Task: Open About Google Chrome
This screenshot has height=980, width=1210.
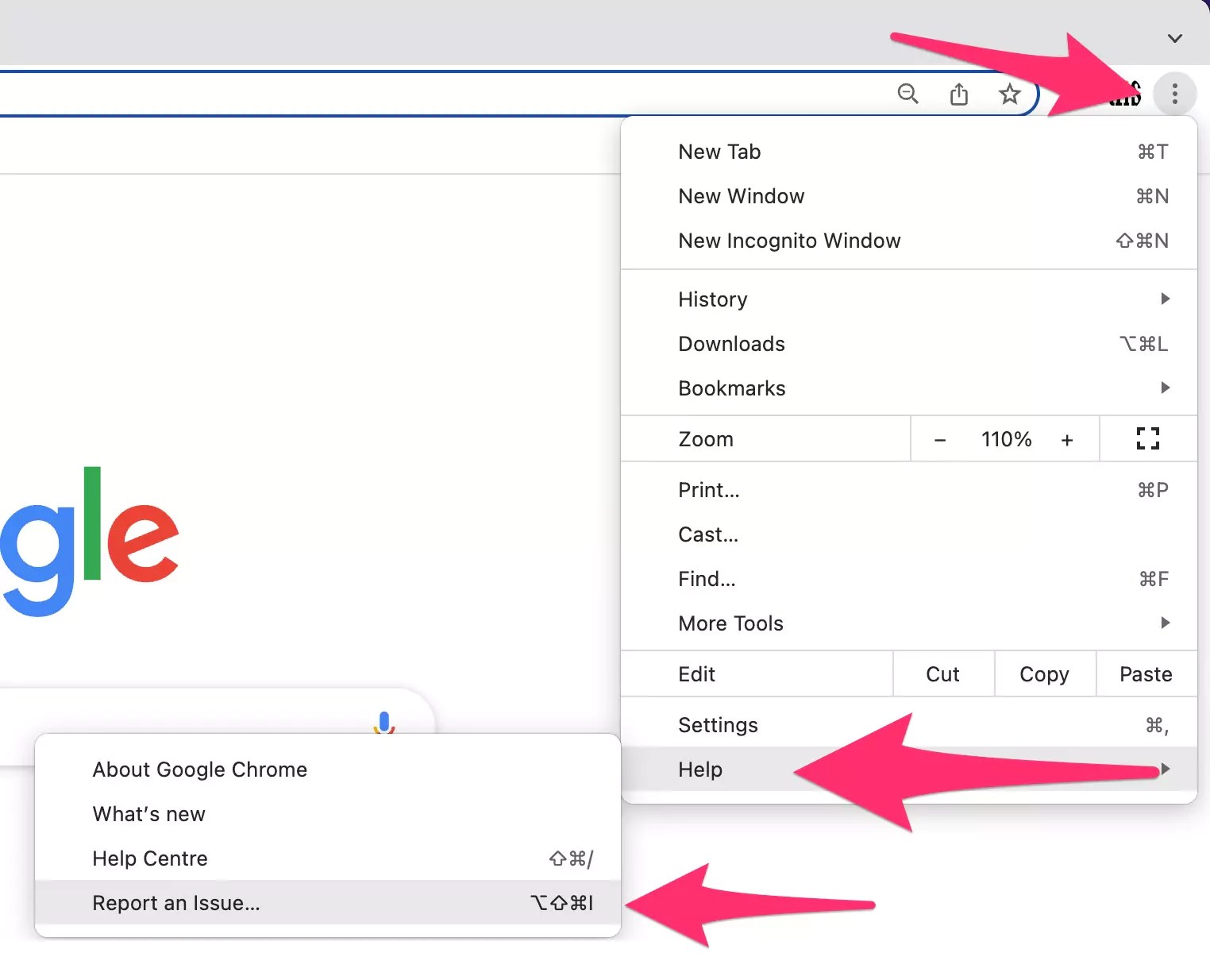Action: pos(199,769)
